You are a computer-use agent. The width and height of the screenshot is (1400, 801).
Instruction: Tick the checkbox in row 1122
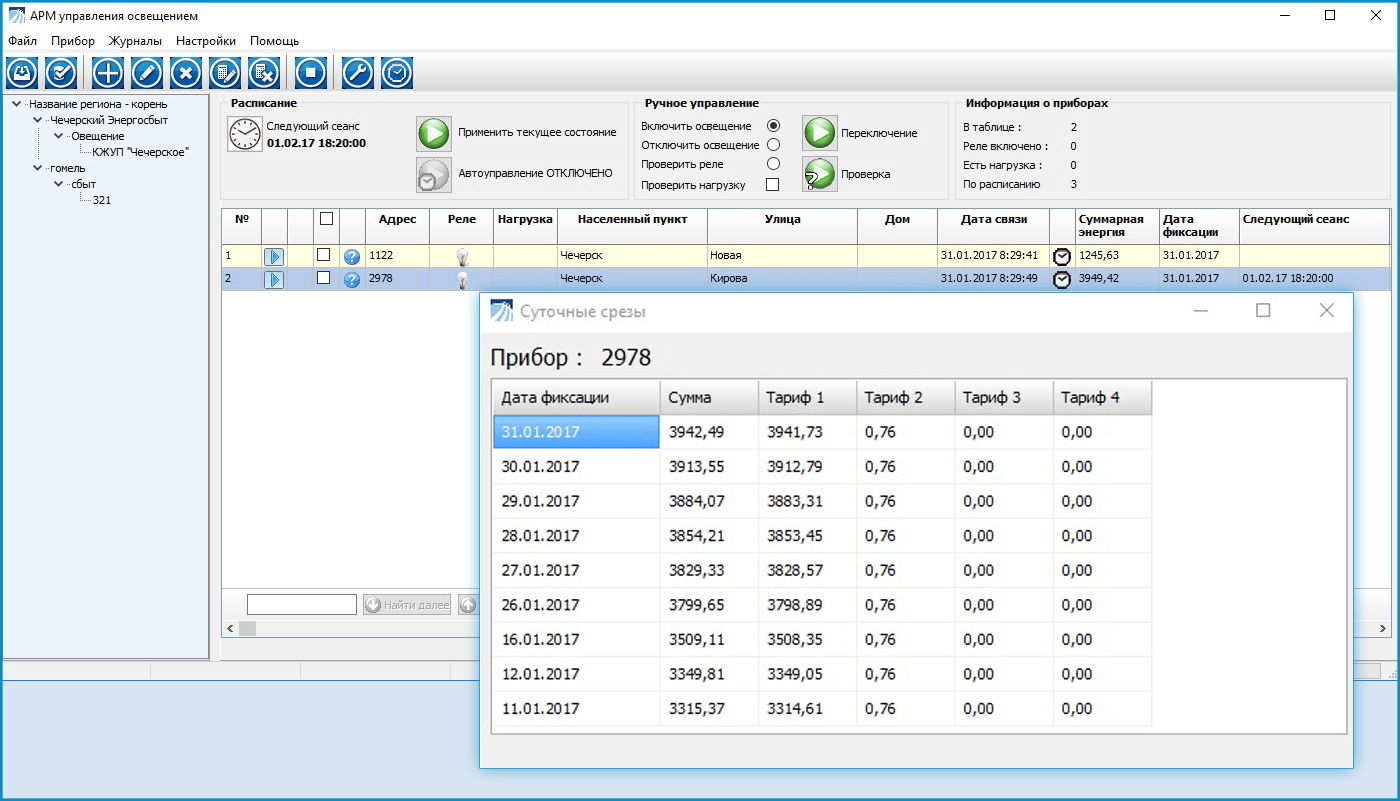tap(323, 255)
